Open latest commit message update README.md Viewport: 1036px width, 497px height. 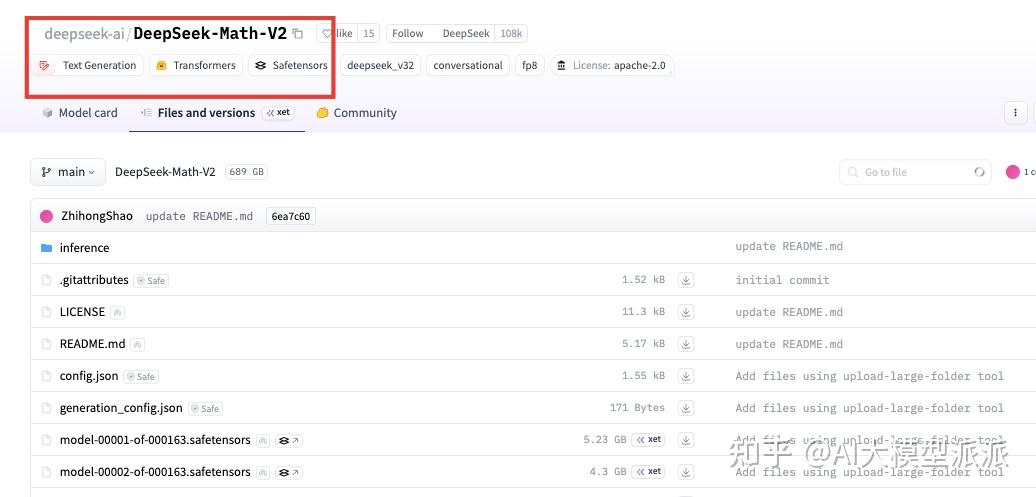pyautogui.click(x=200, y=216)
